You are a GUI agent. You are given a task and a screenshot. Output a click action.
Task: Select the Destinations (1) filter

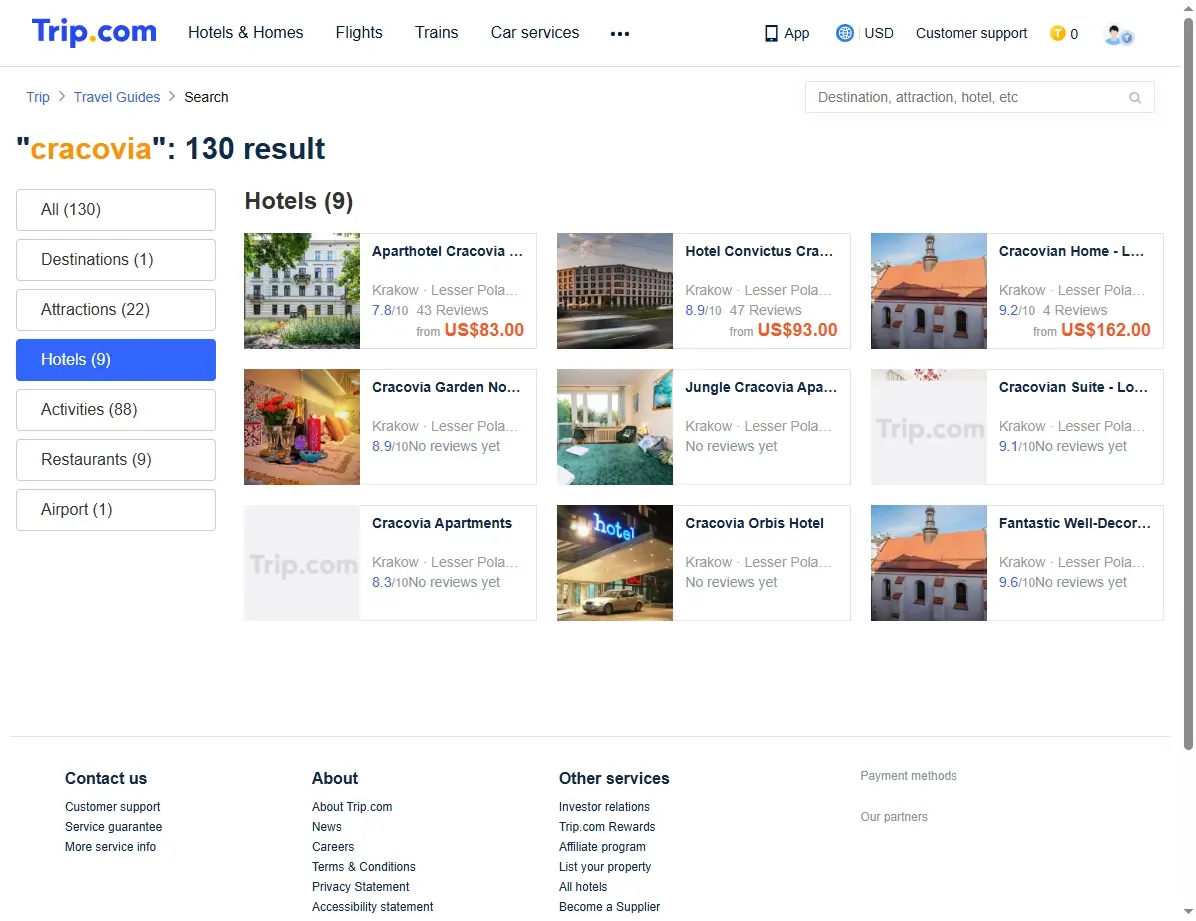pyautogui.click(x=116, y=259)
